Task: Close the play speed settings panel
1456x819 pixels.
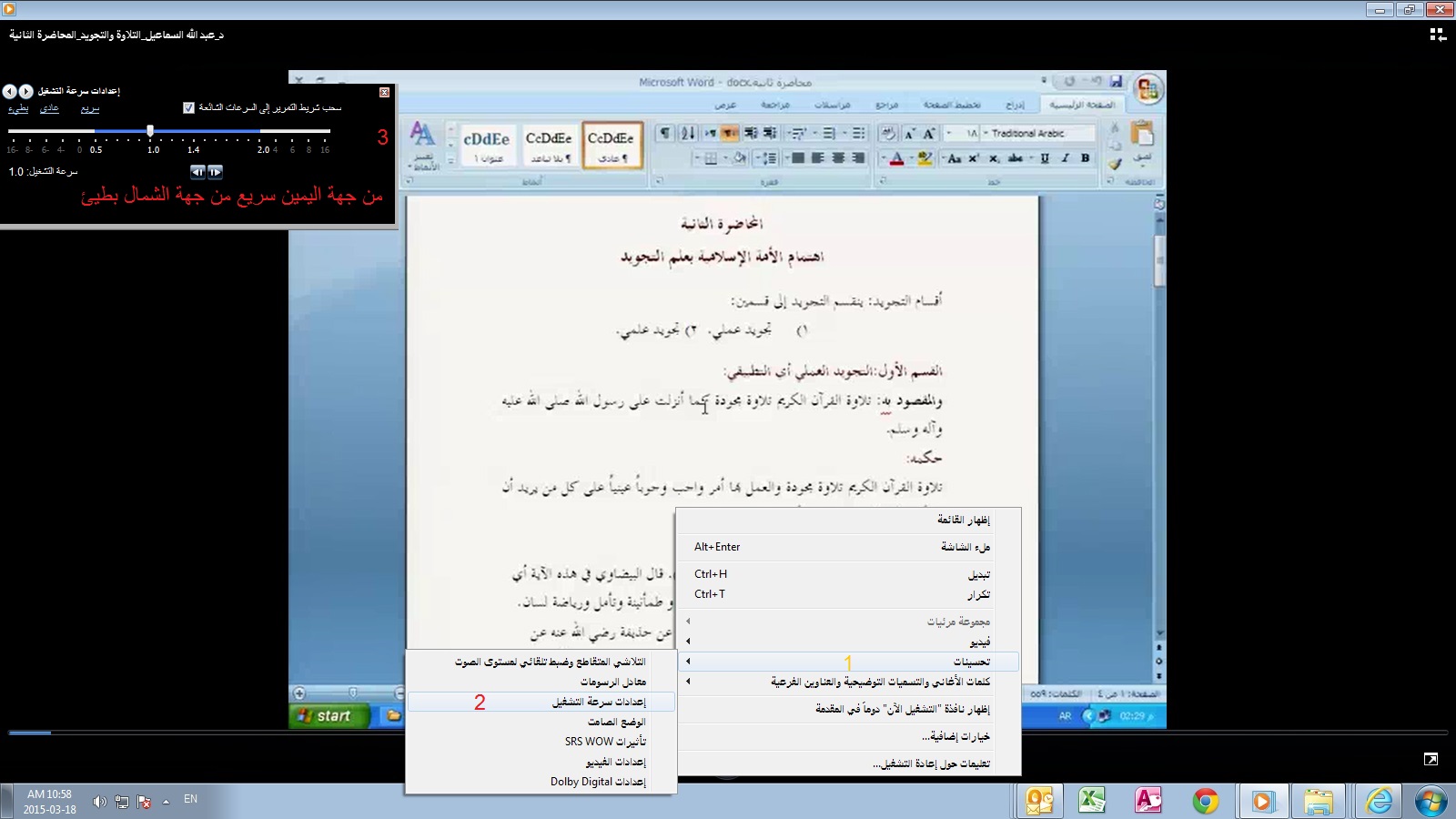Action: point(384,92)
